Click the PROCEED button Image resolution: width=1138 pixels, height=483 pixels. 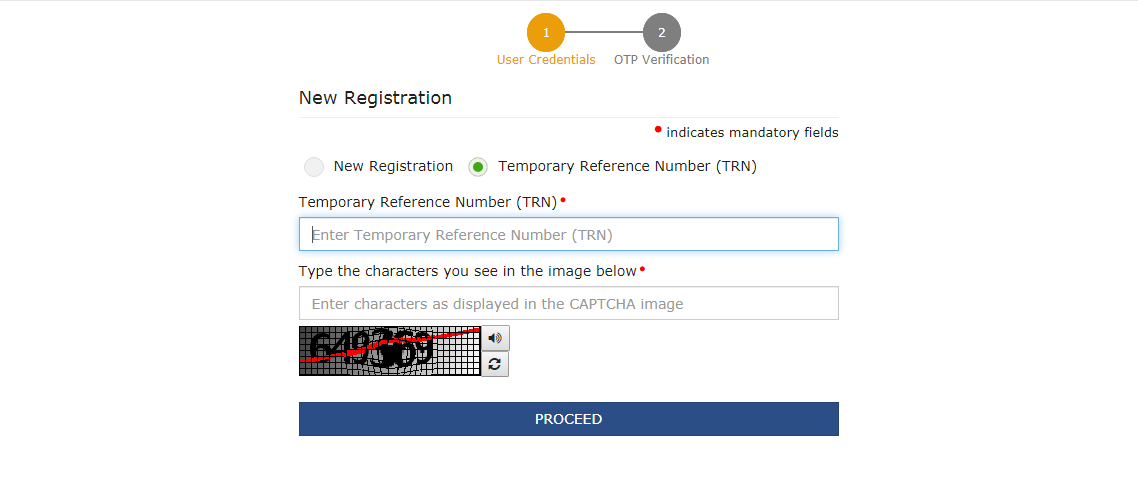pos(569,419)
